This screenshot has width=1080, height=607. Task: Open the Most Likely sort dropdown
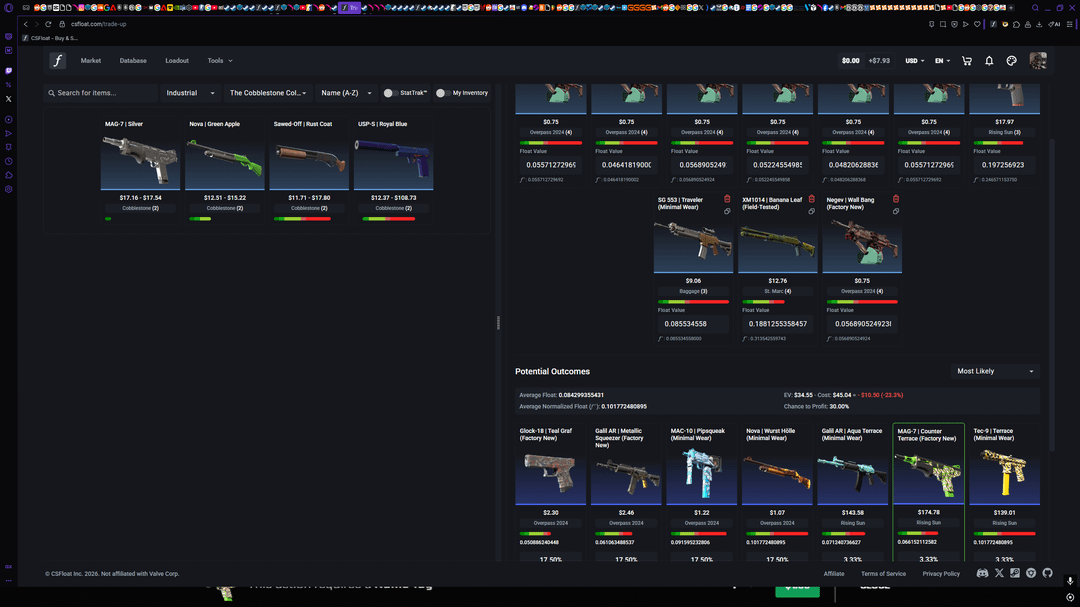[995, 371]
